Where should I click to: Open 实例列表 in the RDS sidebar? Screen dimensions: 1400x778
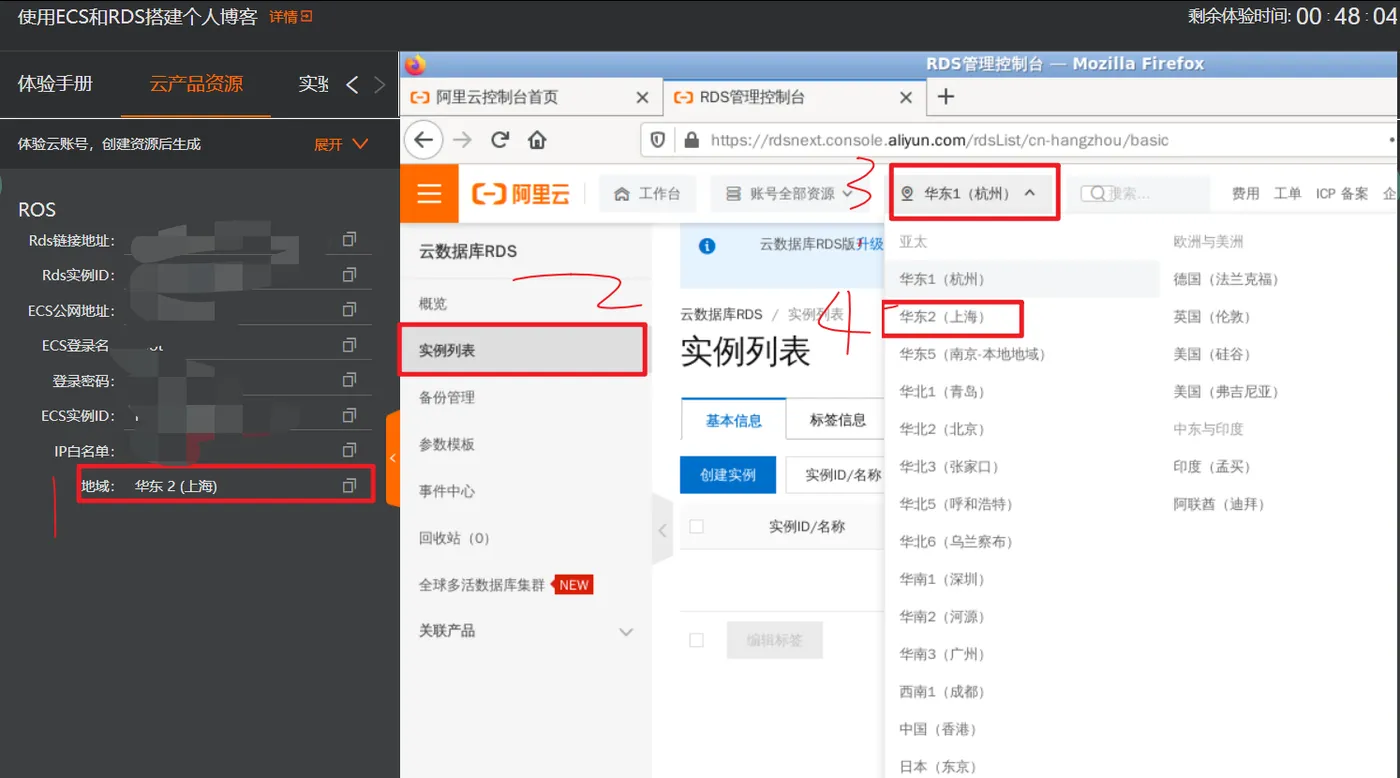(x=526, y=350)
